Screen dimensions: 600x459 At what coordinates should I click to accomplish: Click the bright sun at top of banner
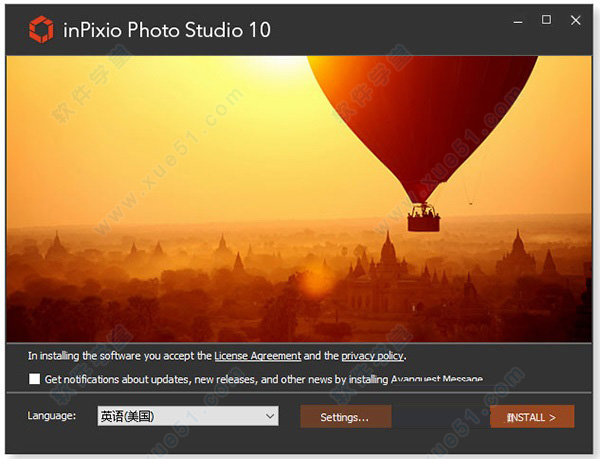[276, 65]
